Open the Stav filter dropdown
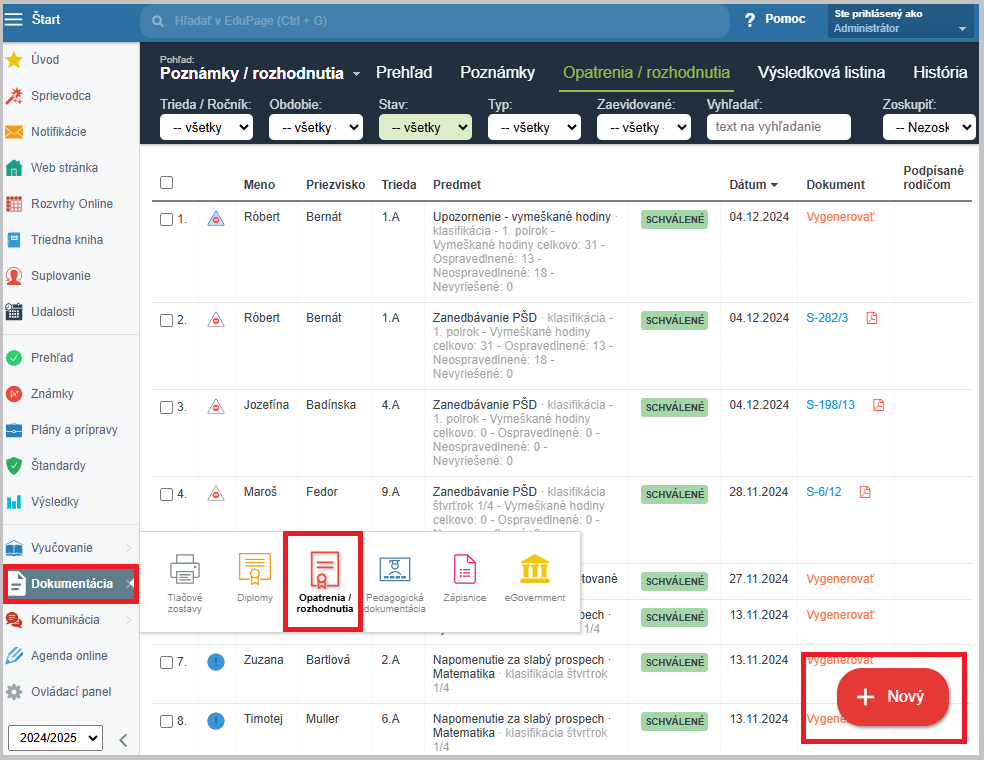This screenshot has height=760, width=984. 425,127
